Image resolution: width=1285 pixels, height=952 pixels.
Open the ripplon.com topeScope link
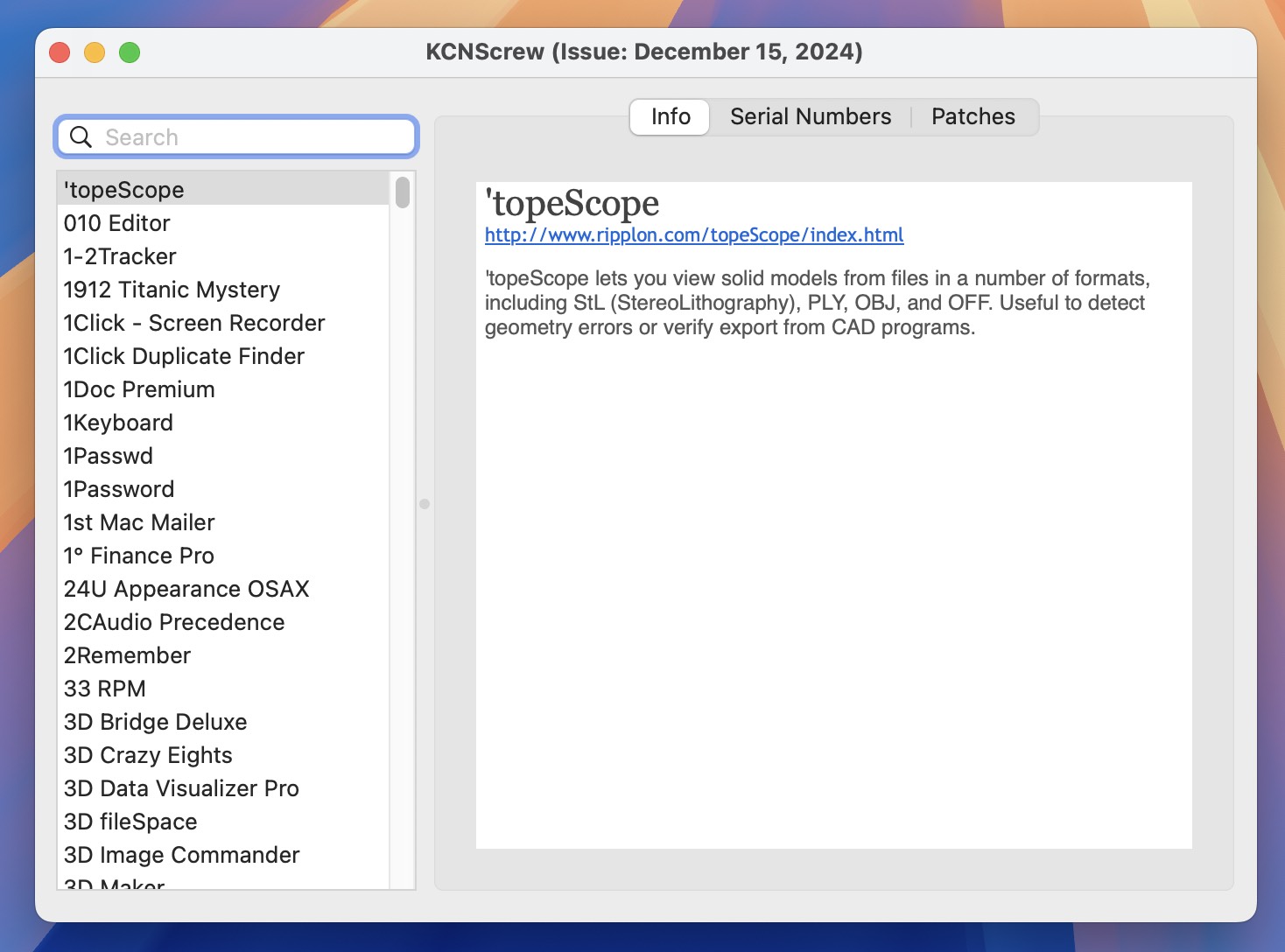tap(694, 235)
